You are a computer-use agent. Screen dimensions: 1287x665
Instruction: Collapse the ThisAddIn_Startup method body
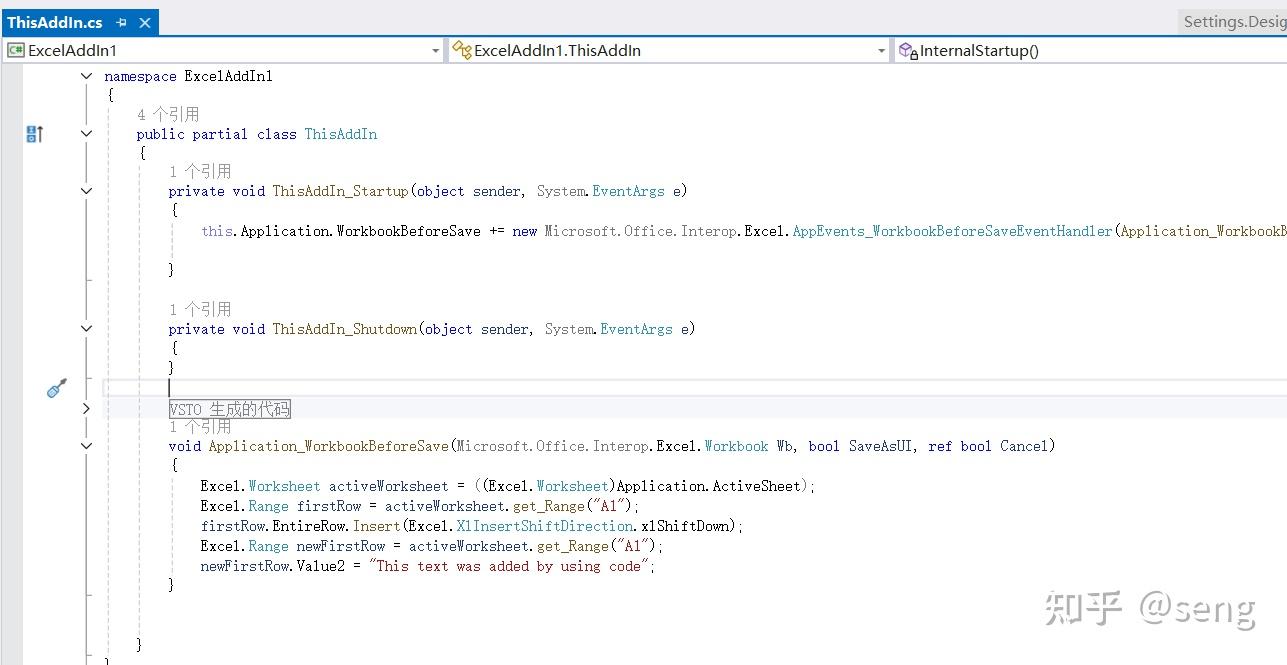pos(86,190)
